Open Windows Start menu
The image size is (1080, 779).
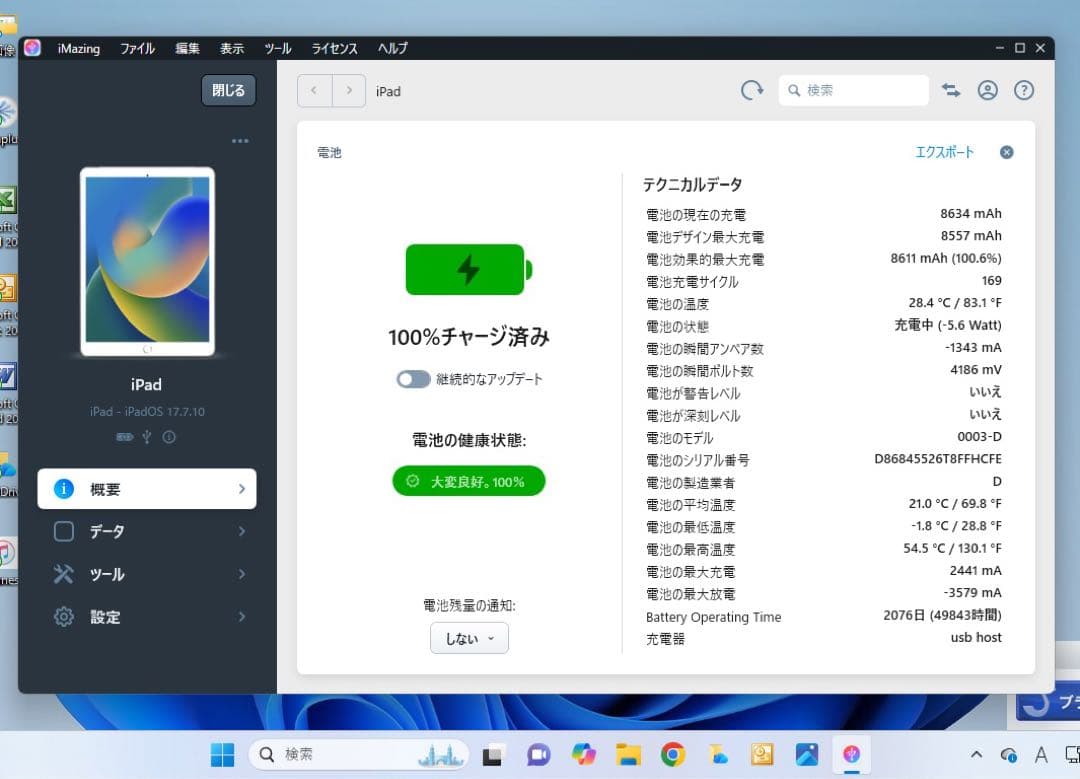coord(222,755)
